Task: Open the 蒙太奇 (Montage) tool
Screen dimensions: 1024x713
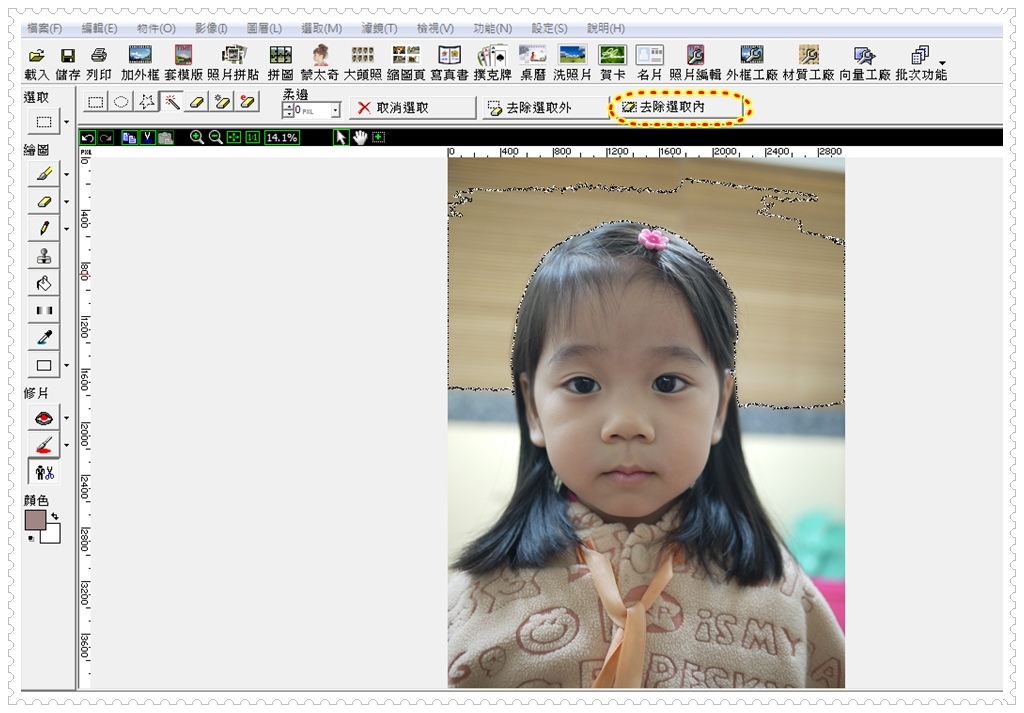Action: click(x=319, y=63)
